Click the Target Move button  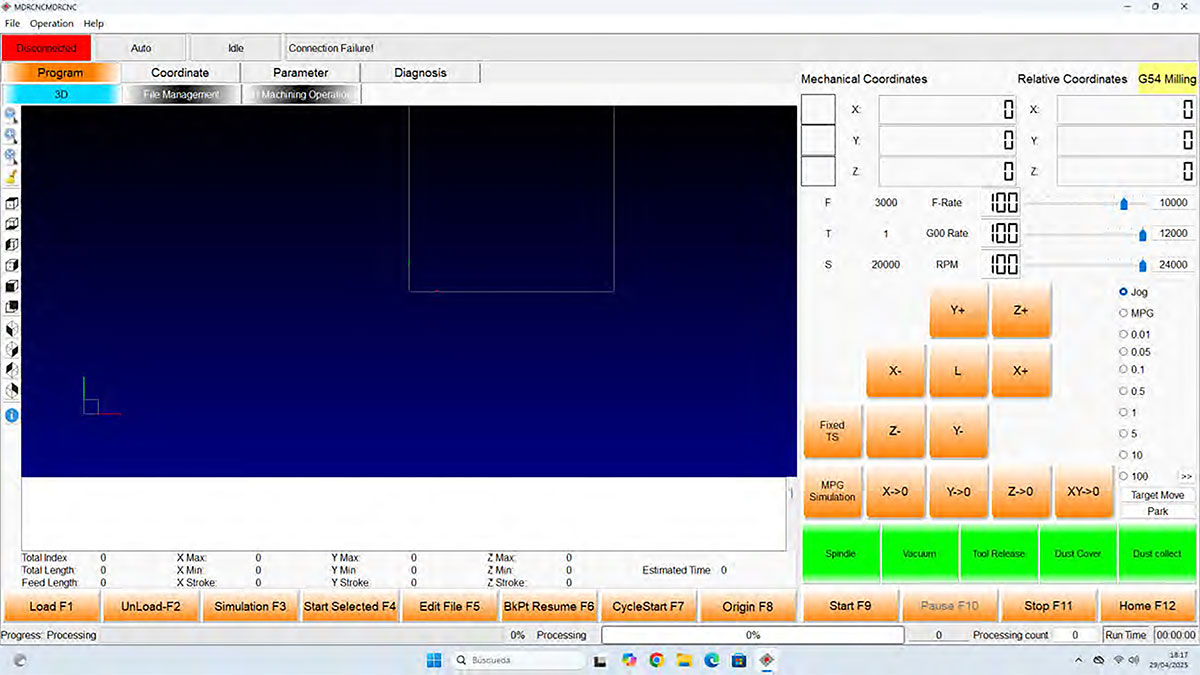(1157, 495)
